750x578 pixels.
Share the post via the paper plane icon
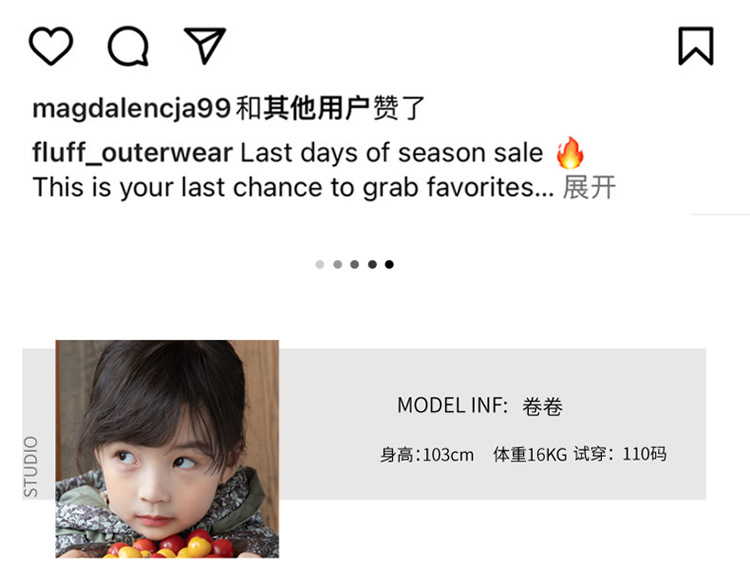pyautogui.click(x=205, y=45)
